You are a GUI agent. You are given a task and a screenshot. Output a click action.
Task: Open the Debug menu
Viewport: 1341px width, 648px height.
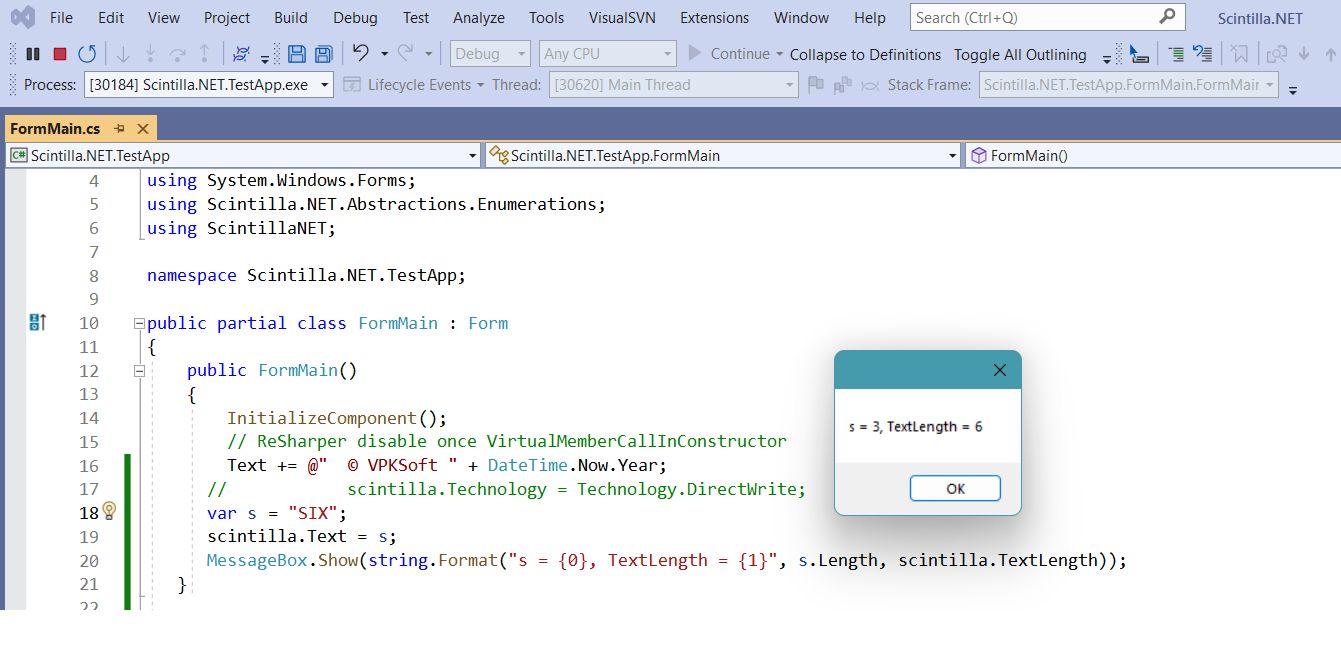click(x=355, y=17)
